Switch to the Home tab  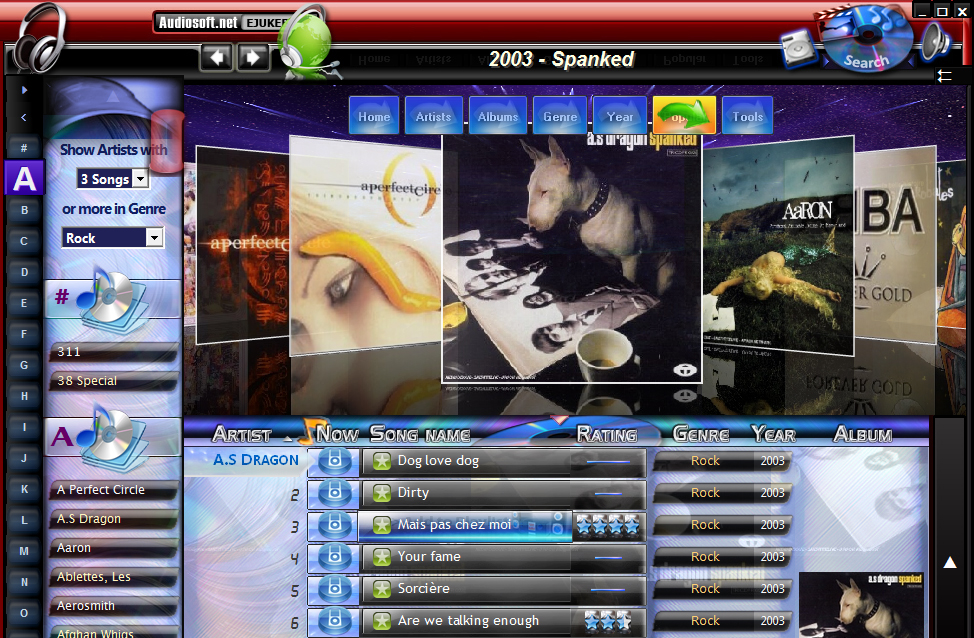pyautogui.click(x=374, y=116)
